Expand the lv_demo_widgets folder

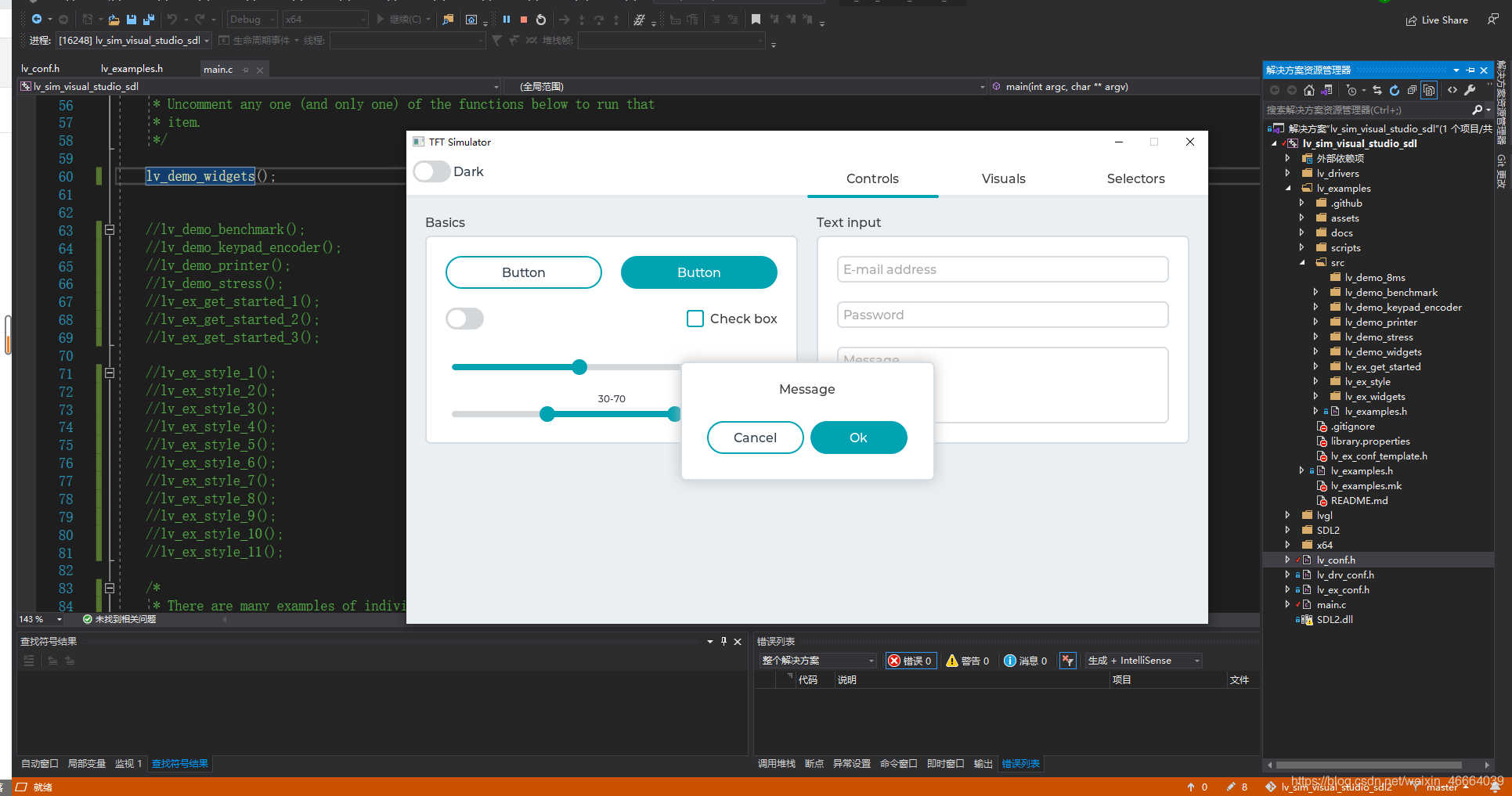(1316, 352)
